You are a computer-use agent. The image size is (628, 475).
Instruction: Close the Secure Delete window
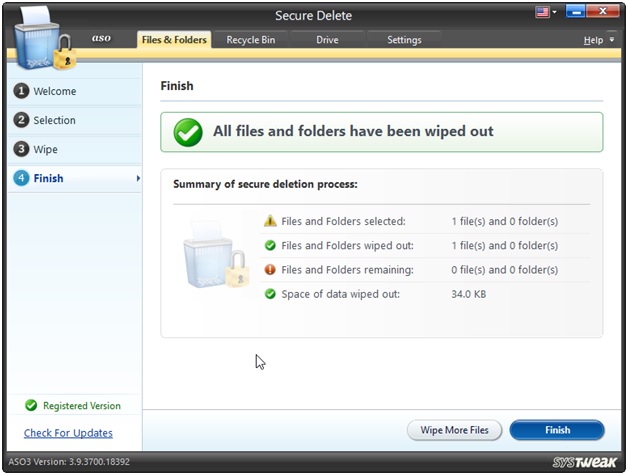602,12
